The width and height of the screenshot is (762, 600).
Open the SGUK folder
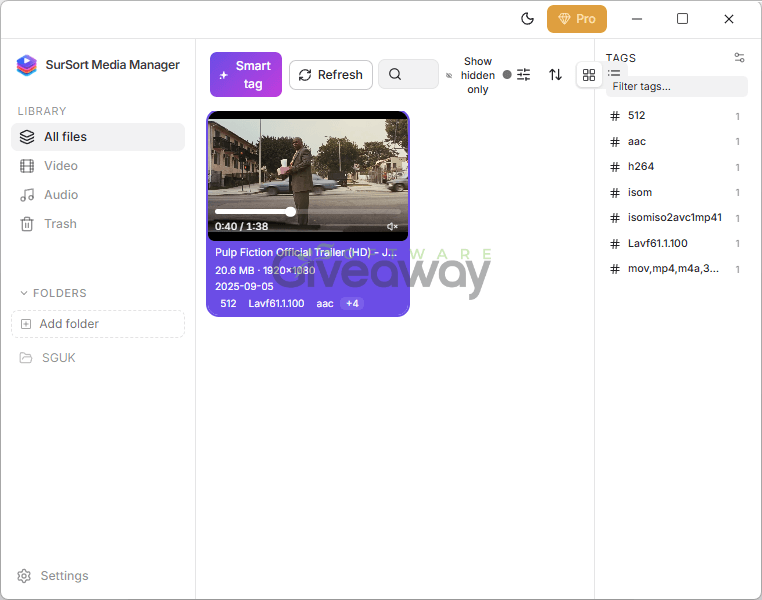coord(98,358)
